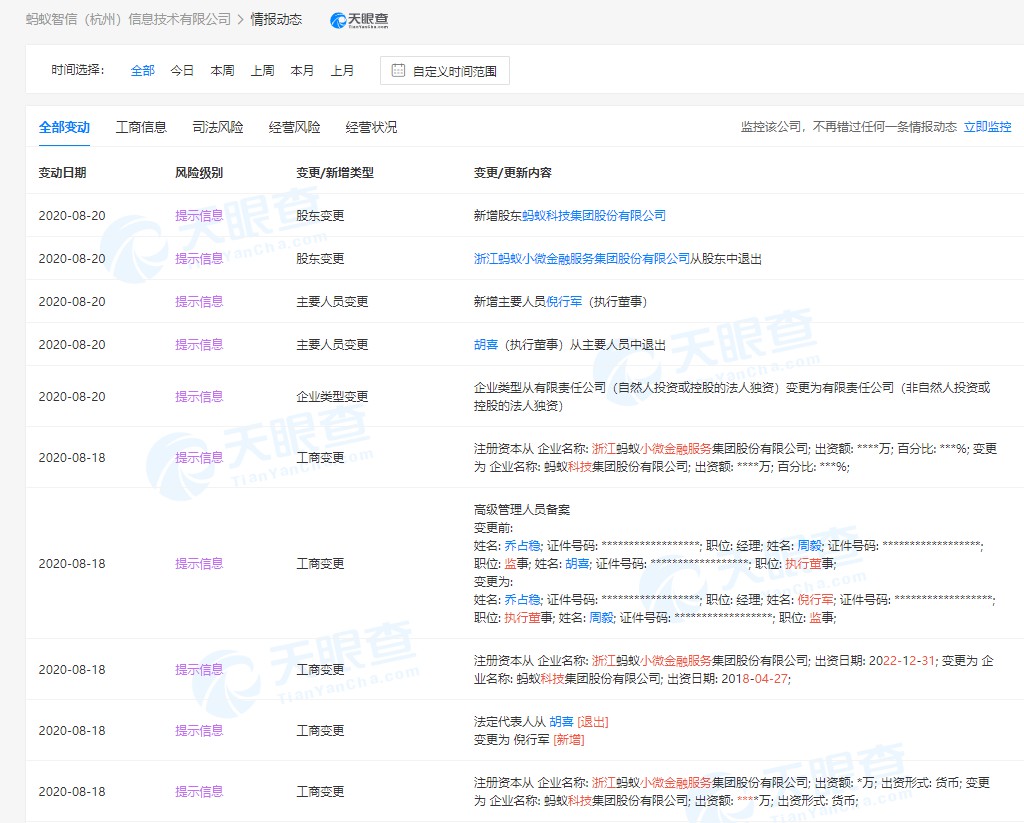Click the 企业类型变更 type cell
1024x823 pixels.
click(332, 396)
